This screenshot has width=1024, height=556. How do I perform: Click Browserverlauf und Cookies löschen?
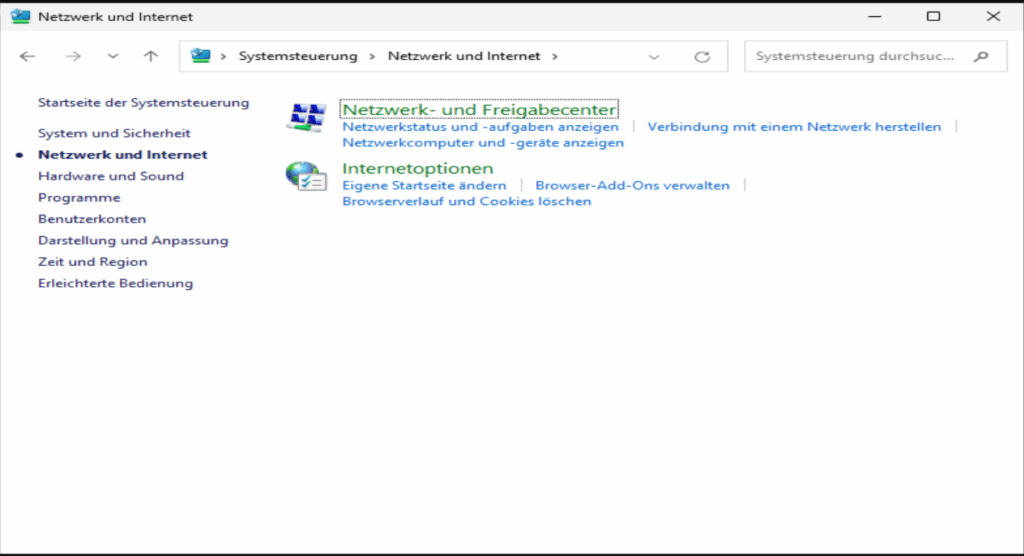467,201
